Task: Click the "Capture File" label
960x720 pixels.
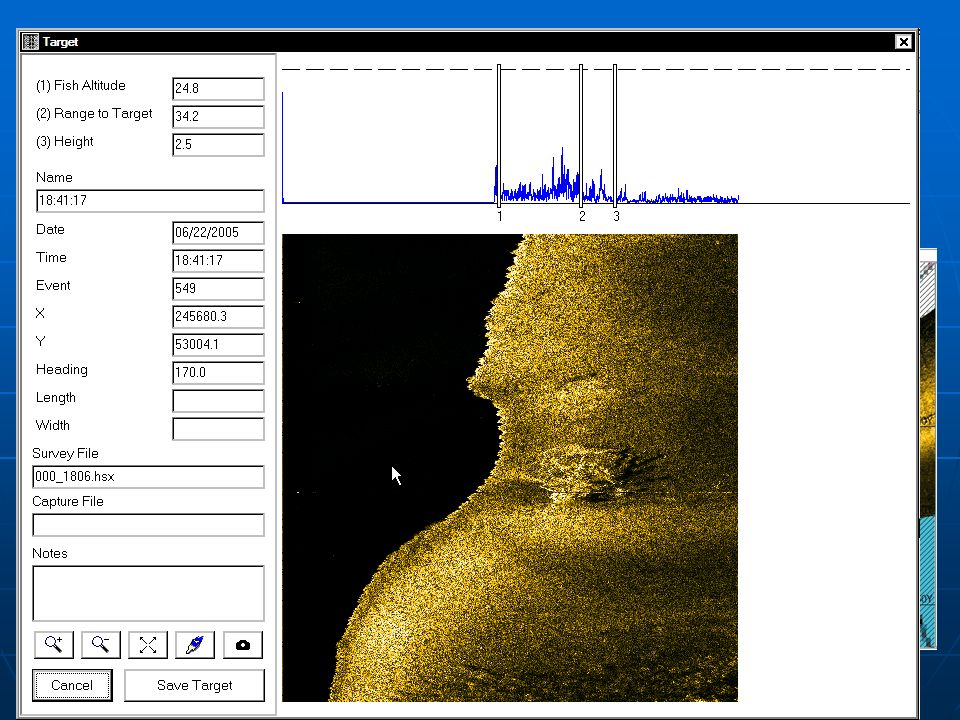Action: pos(68,501)
